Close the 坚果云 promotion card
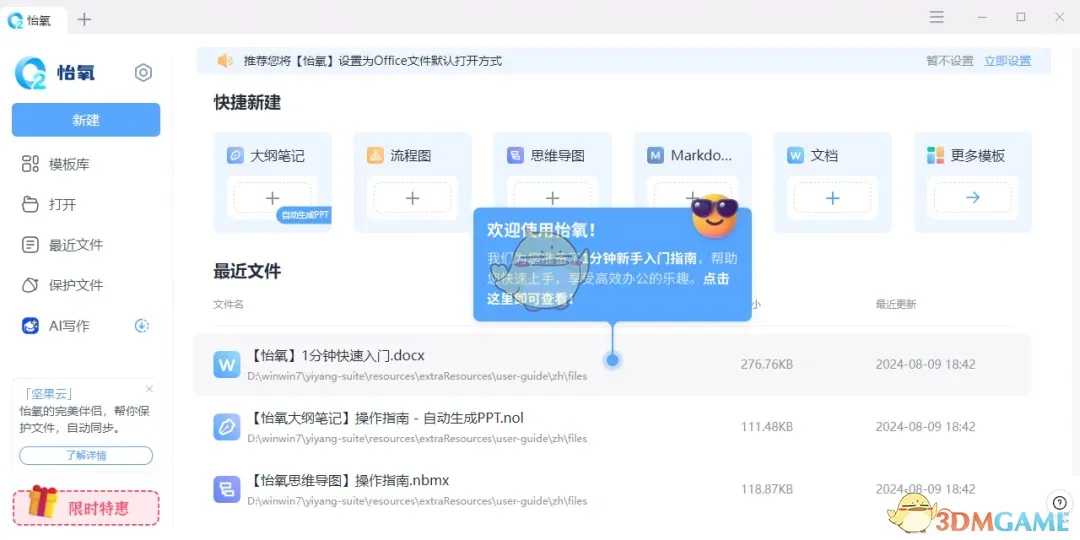The width and height of the screenshot is (1080, 540). [x=149, y=388]
